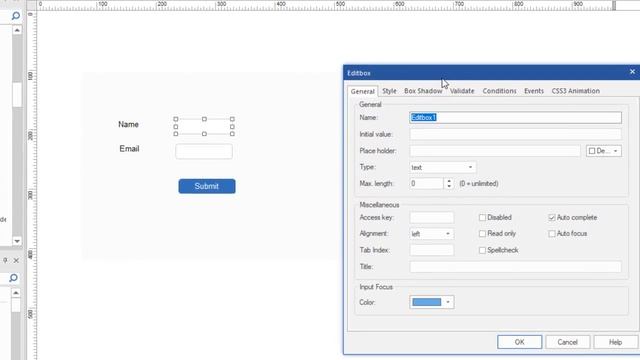
Task: Open the CSS3 Animation tab
Action: click(576, 91)
